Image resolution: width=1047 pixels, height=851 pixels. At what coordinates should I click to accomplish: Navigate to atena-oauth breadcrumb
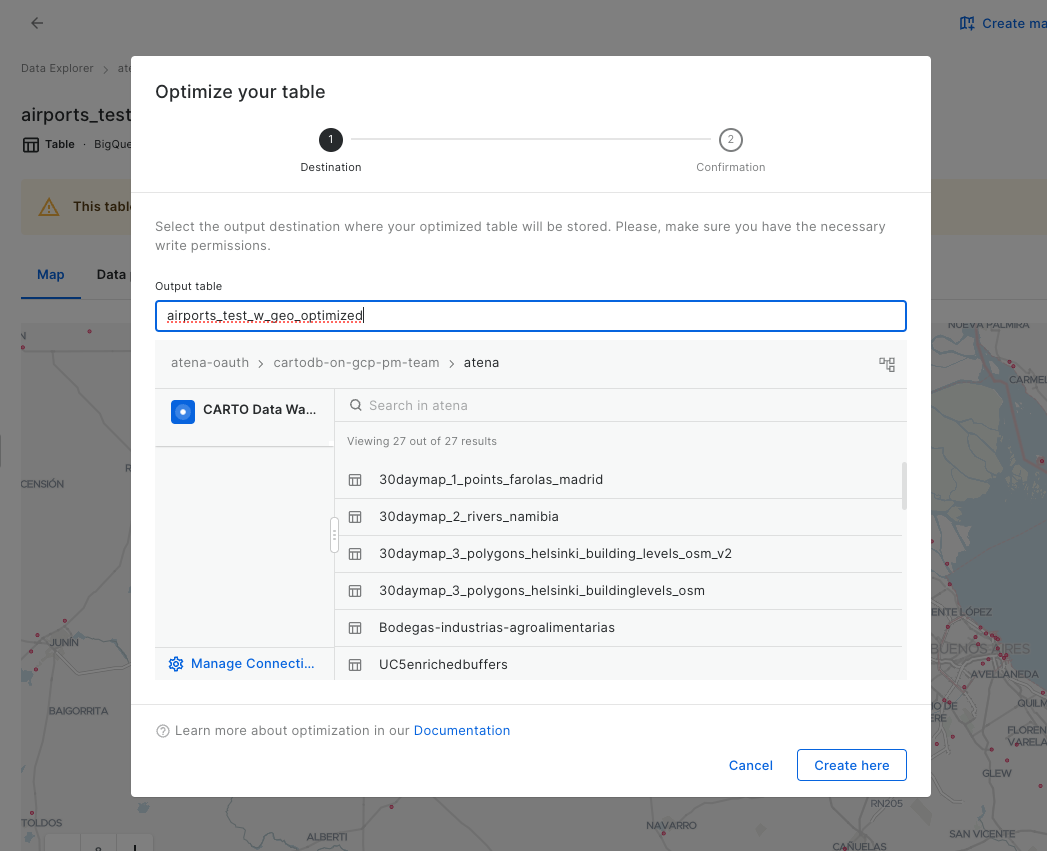click(x=210, y=363)
